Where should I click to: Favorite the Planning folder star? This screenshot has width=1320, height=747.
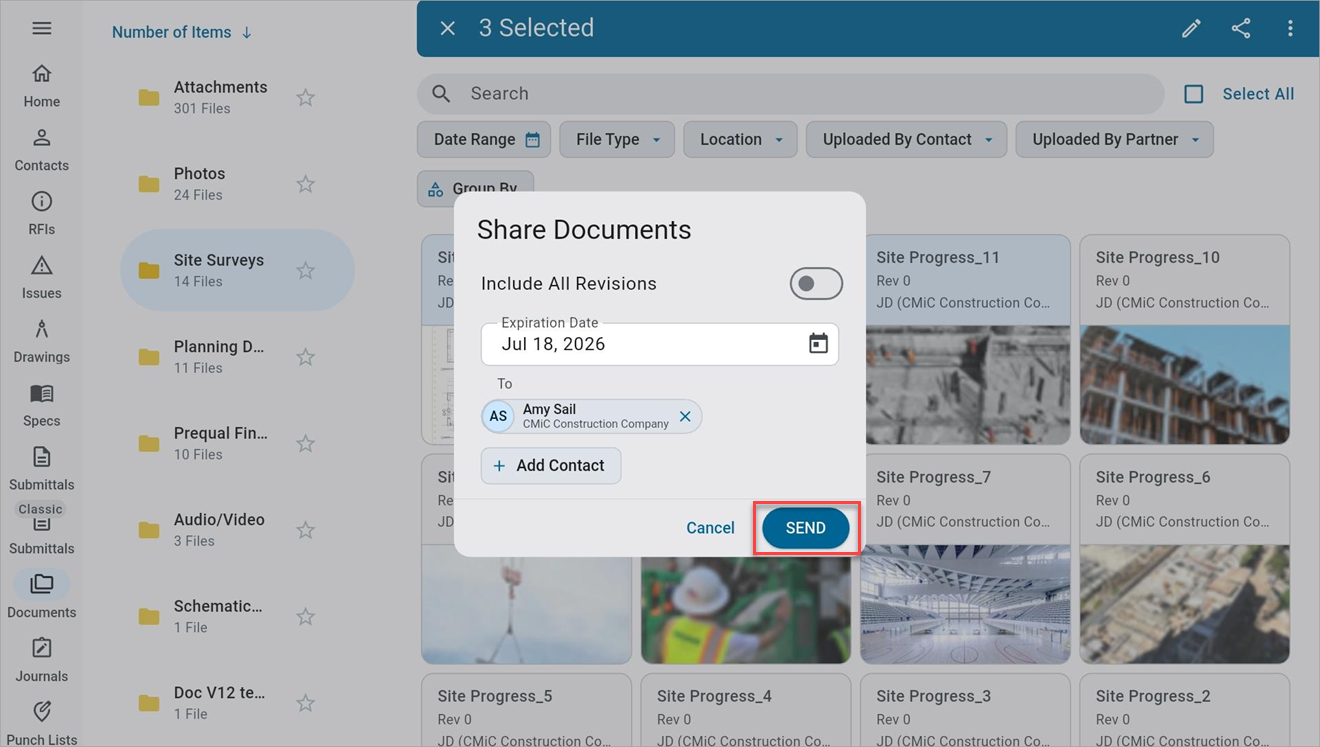tap(306, 357)
